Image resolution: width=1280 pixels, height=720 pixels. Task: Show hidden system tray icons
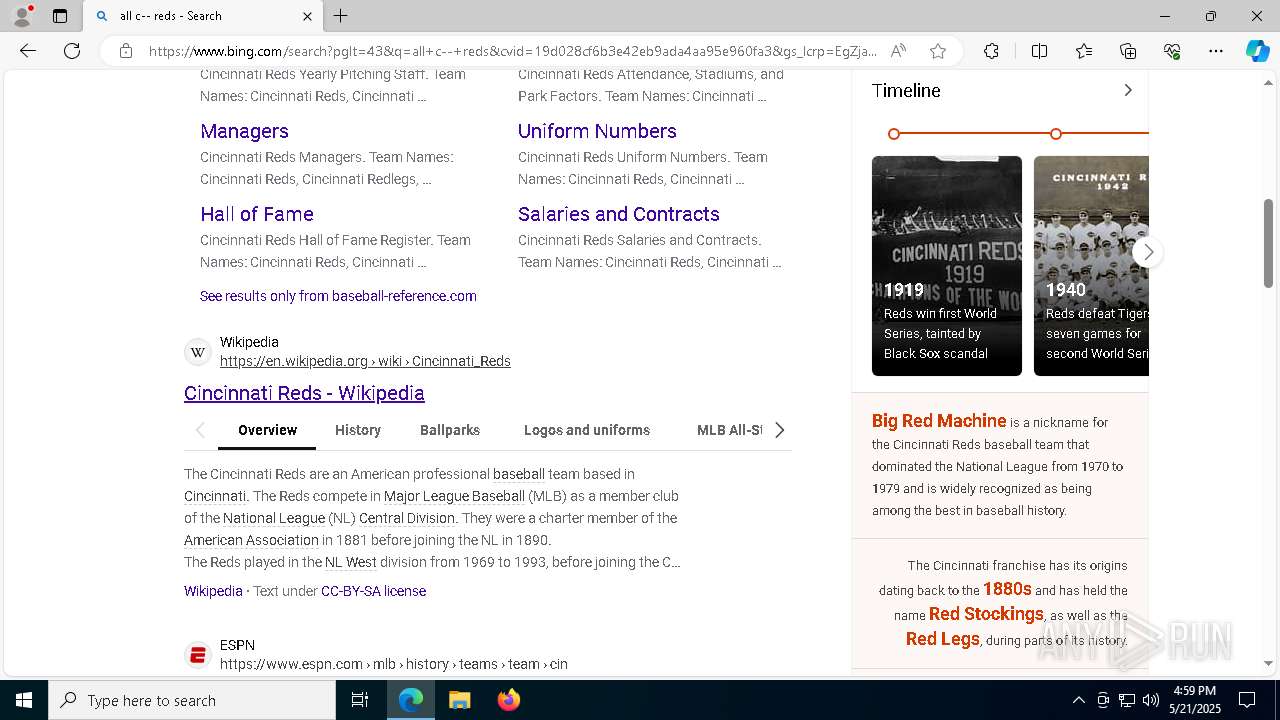[1078, 700]
